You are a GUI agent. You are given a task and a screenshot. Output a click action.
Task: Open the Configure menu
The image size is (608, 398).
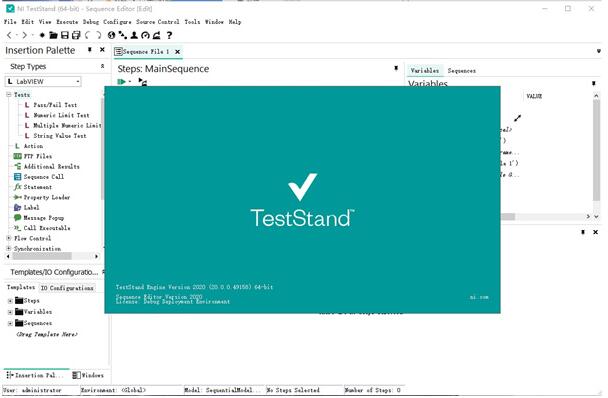(x=117, y=22)
